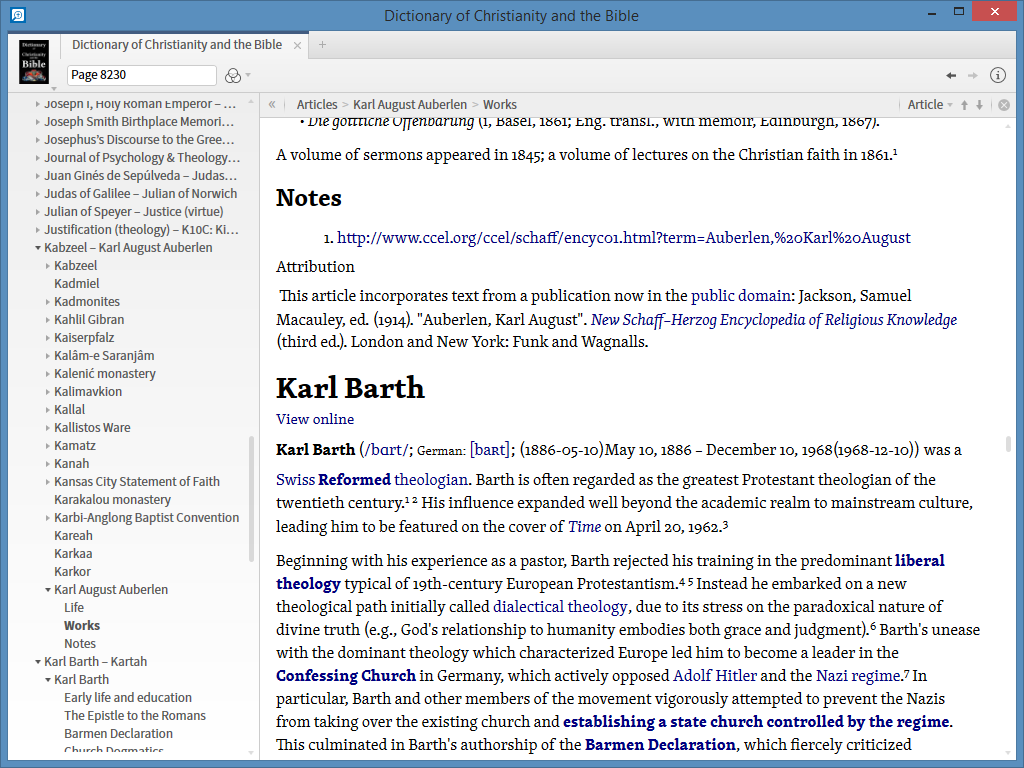
Task: Collapse the Karl Barth tree node
Action: (x=48, y=680)
